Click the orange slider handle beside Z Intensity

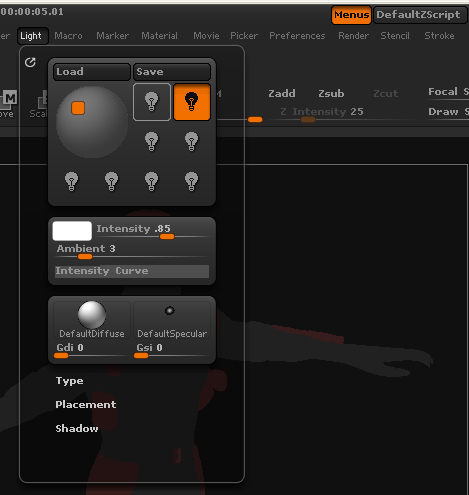[255, 119]
